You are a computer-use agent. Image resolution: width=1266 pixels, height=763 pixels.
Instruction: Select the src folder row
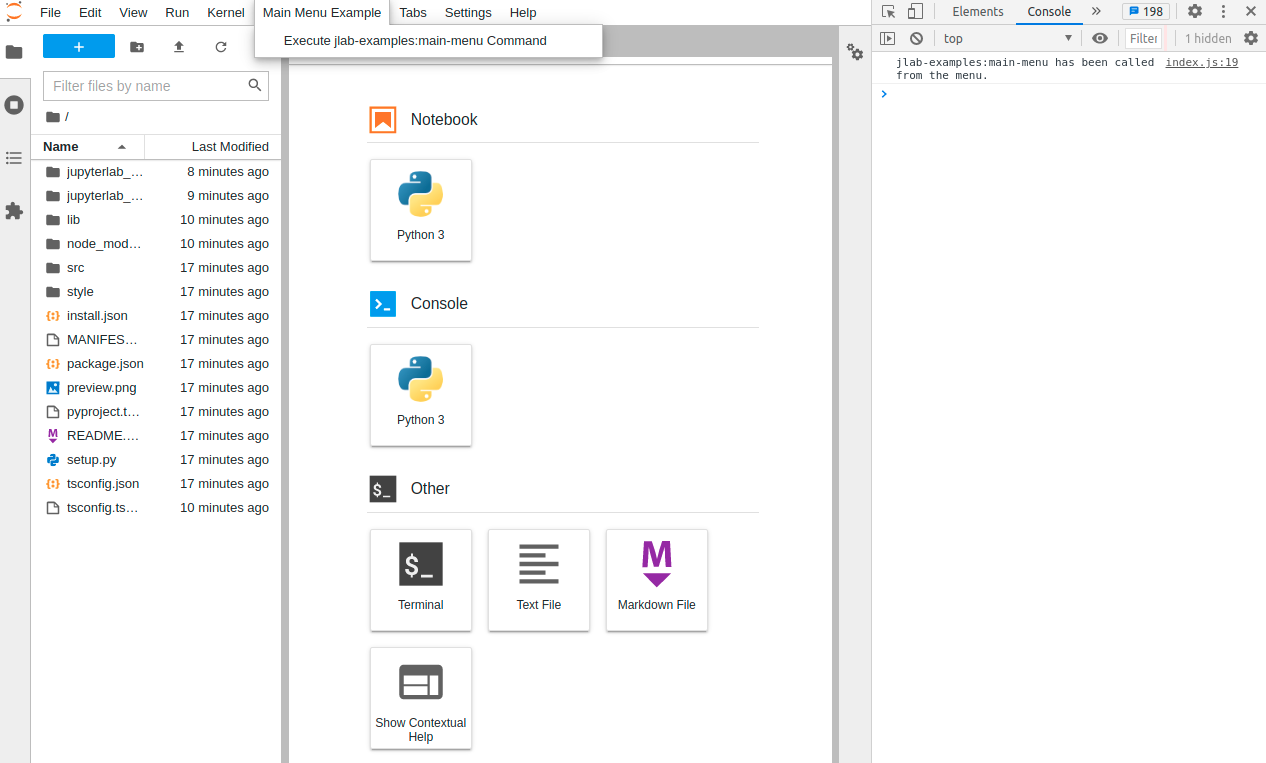(x=156, y=268)
